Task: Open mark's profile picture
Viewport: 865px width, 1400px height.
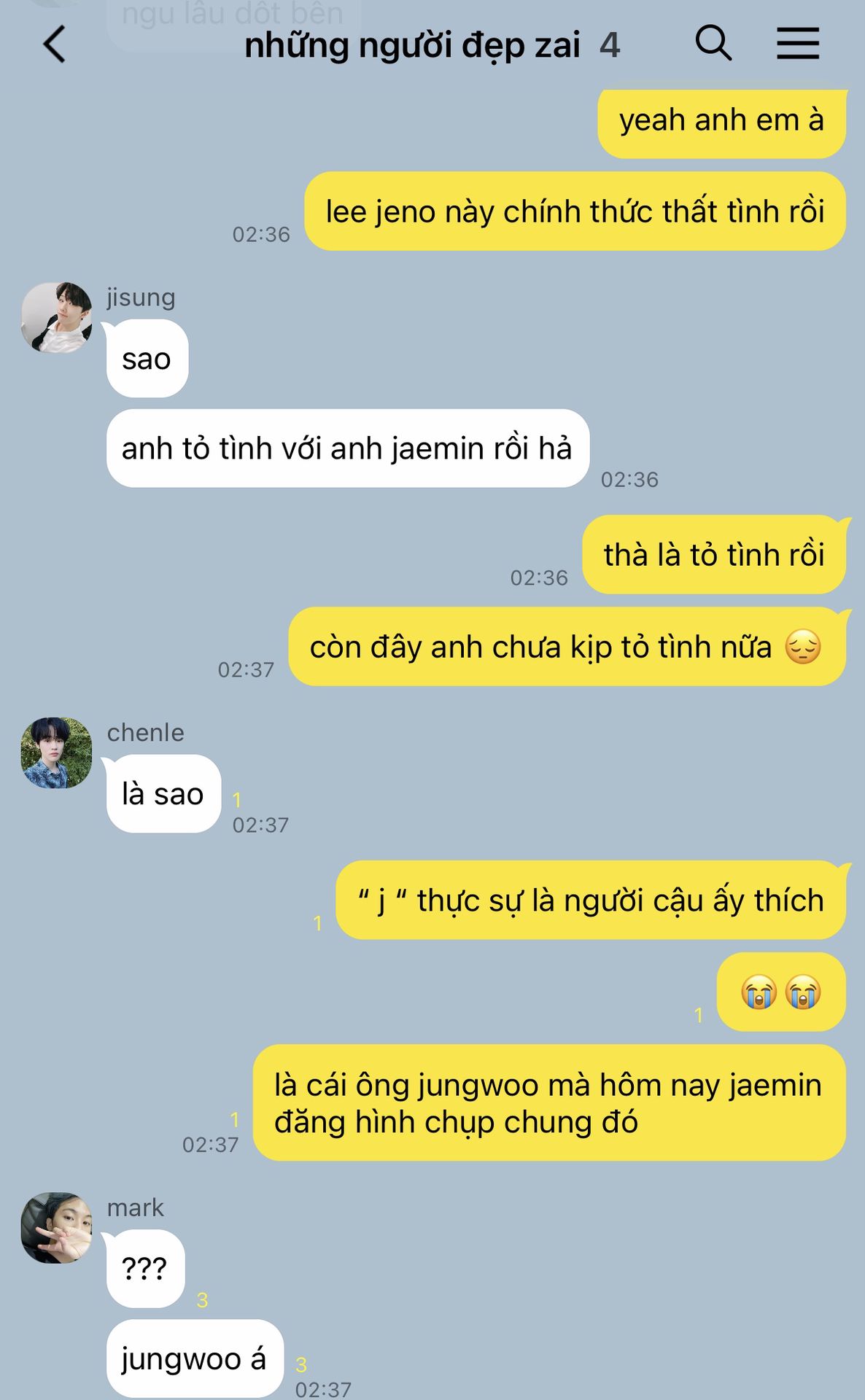Action: pos(57,1228)
